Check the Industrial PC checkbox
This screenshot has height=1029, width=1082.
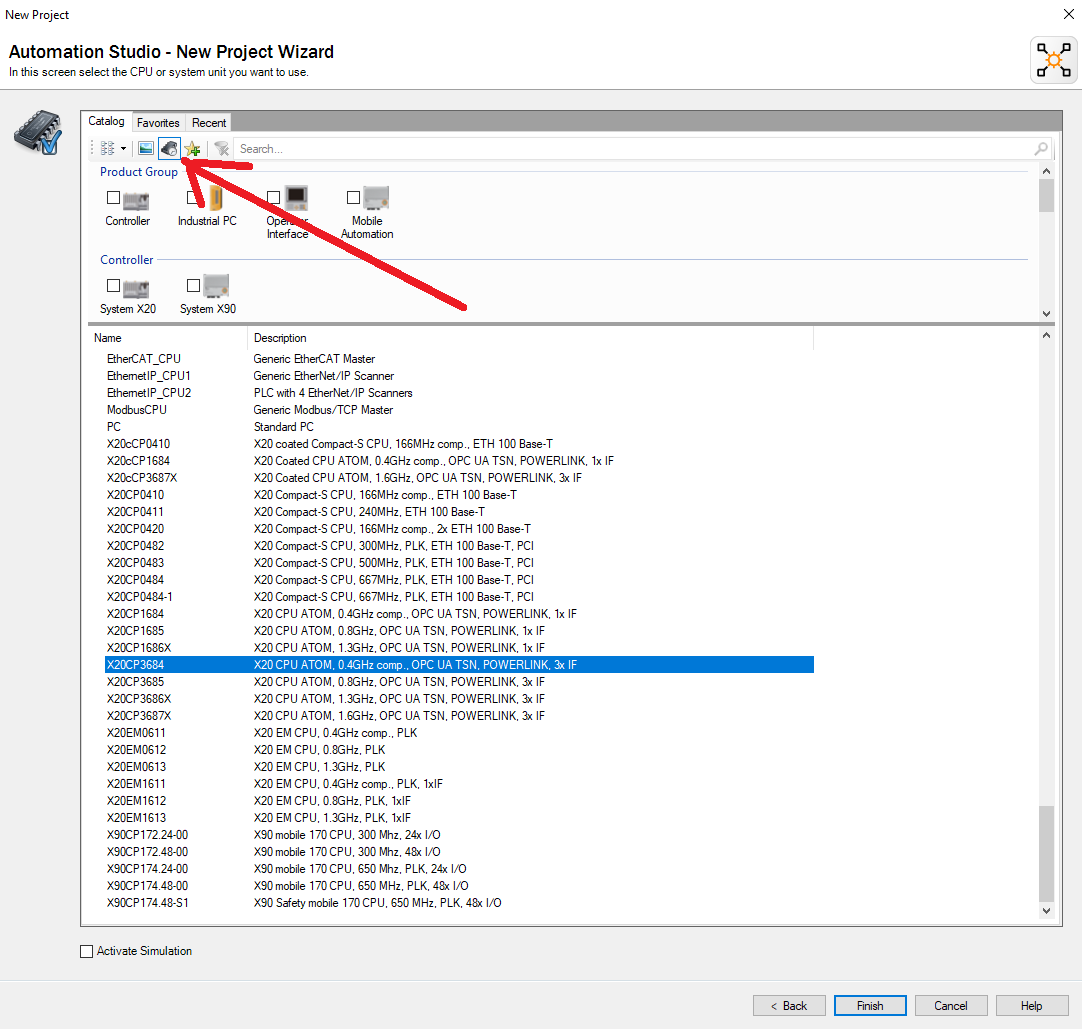click(193, 197)
